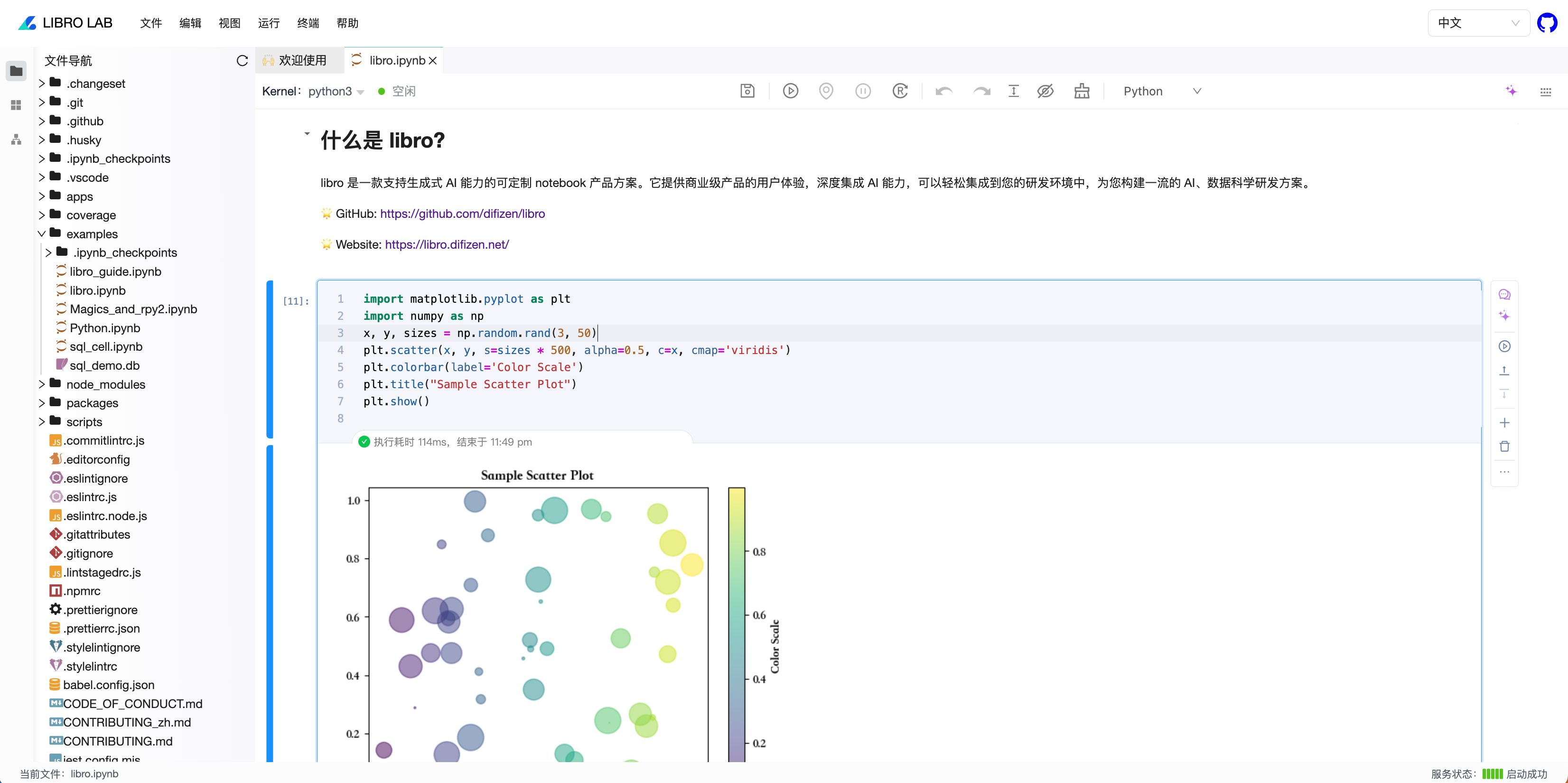Click the AI sparkle icon in the toolbar
This screenshot has height=783, width=1568.
[1511, 91]
